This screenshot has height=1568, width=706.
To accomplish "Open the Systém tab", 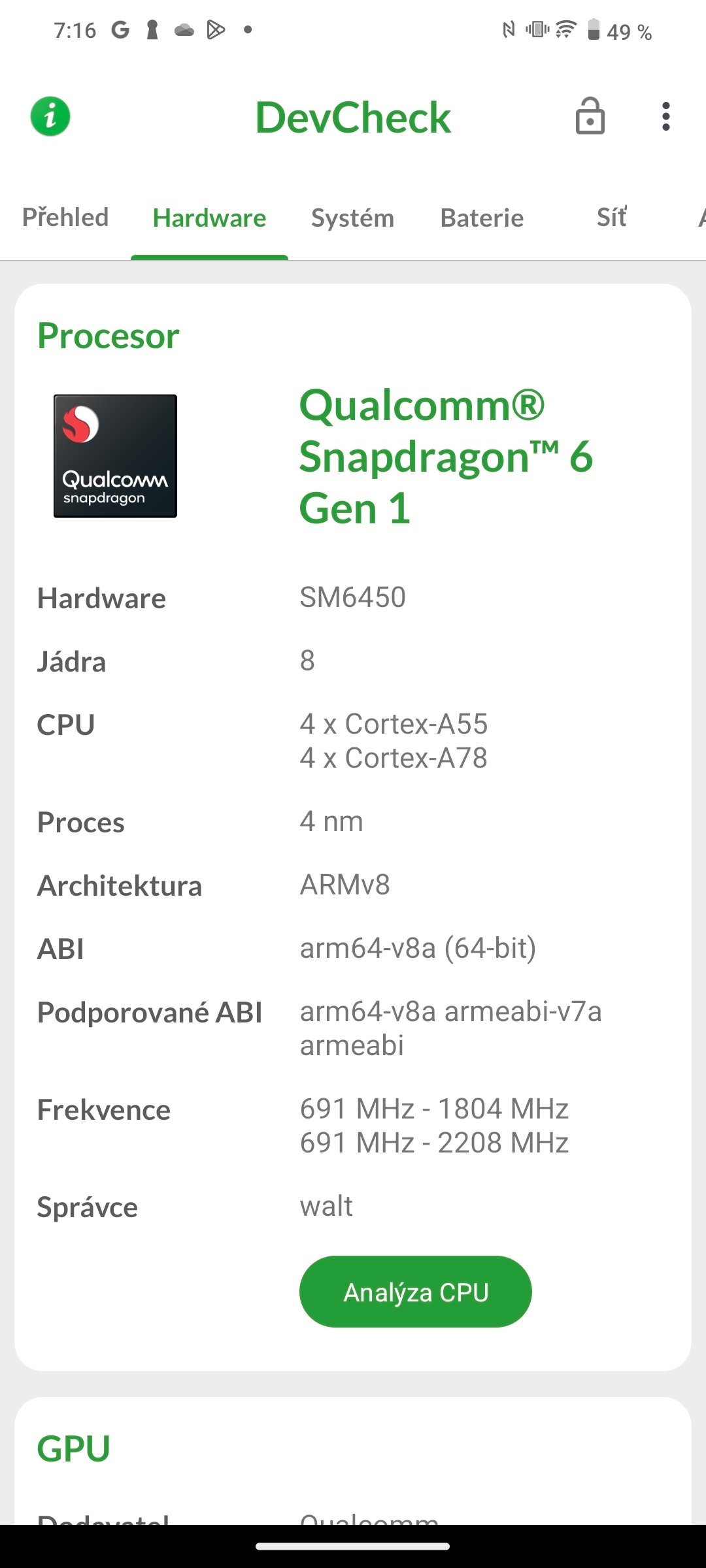I will [352, 218].
